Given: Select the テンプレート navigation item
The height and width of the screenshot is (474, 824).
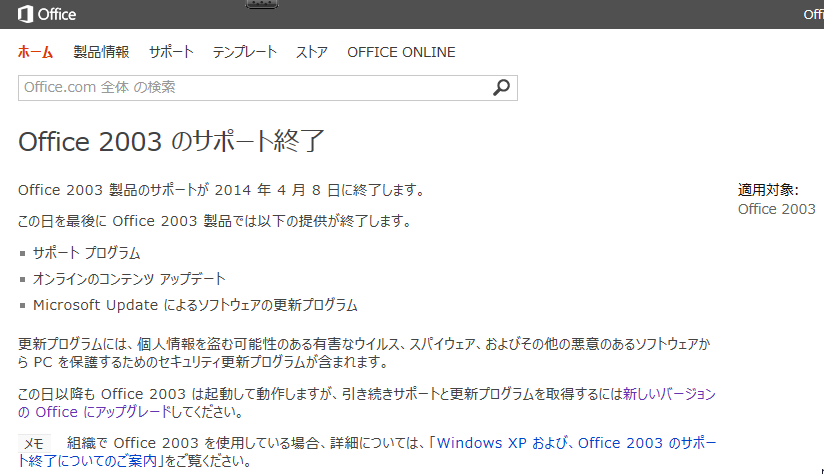Looking at the screenshot, I should click(244, 52).
